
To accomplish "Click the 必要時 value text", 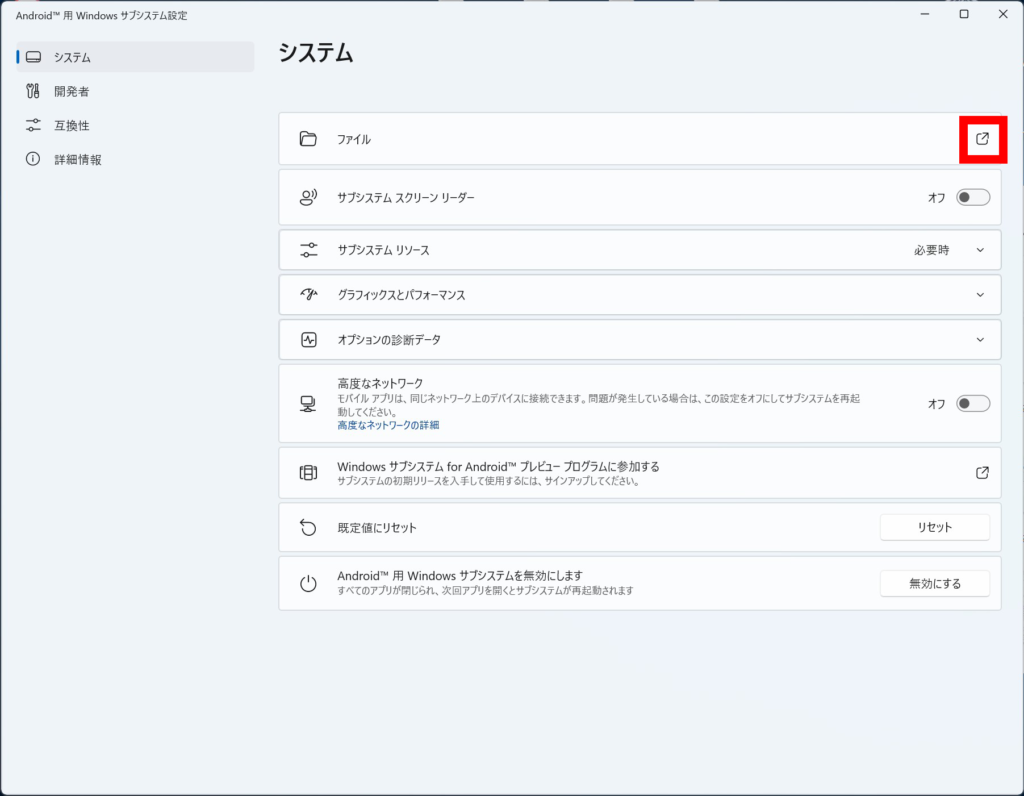I will click(x=931, y=250).
